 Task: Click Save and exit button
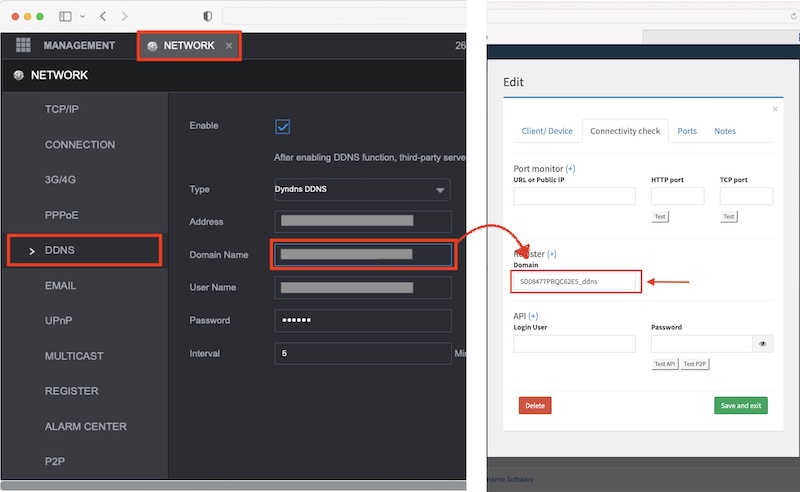[740, 405]
